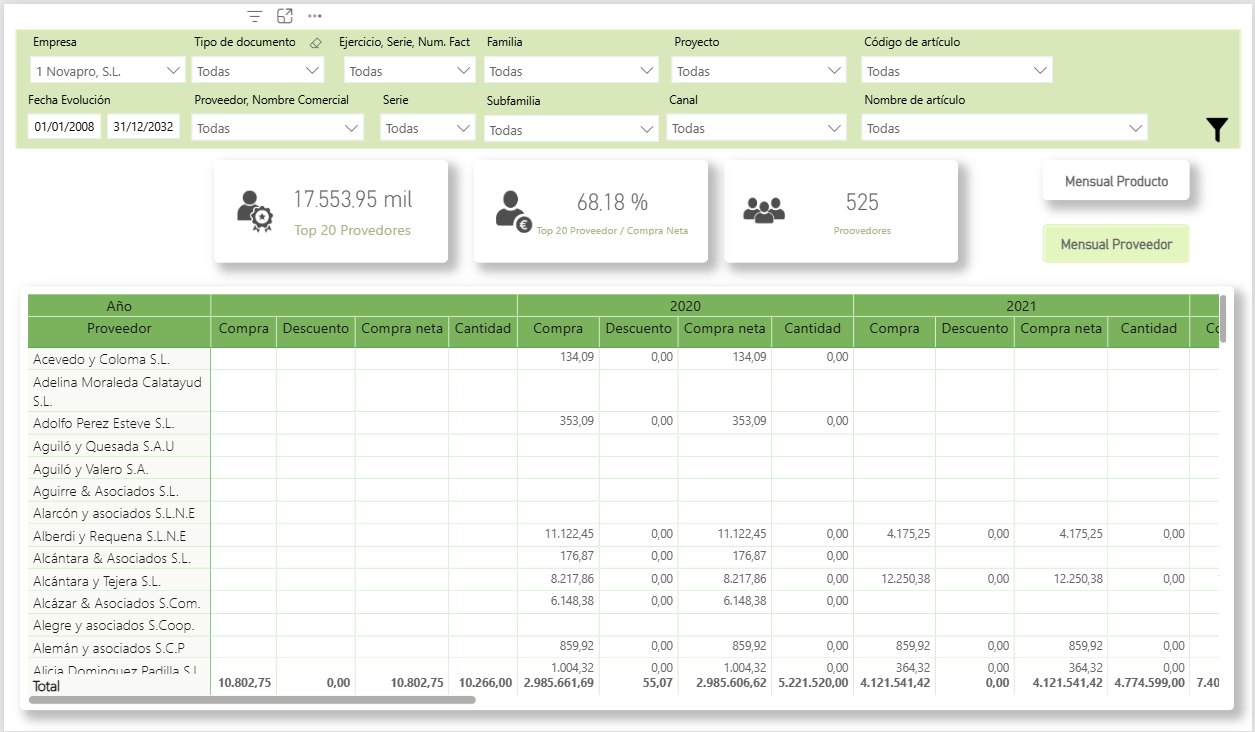
Task: Click the end date field 31/12/2032
Action: coord(143,127)
